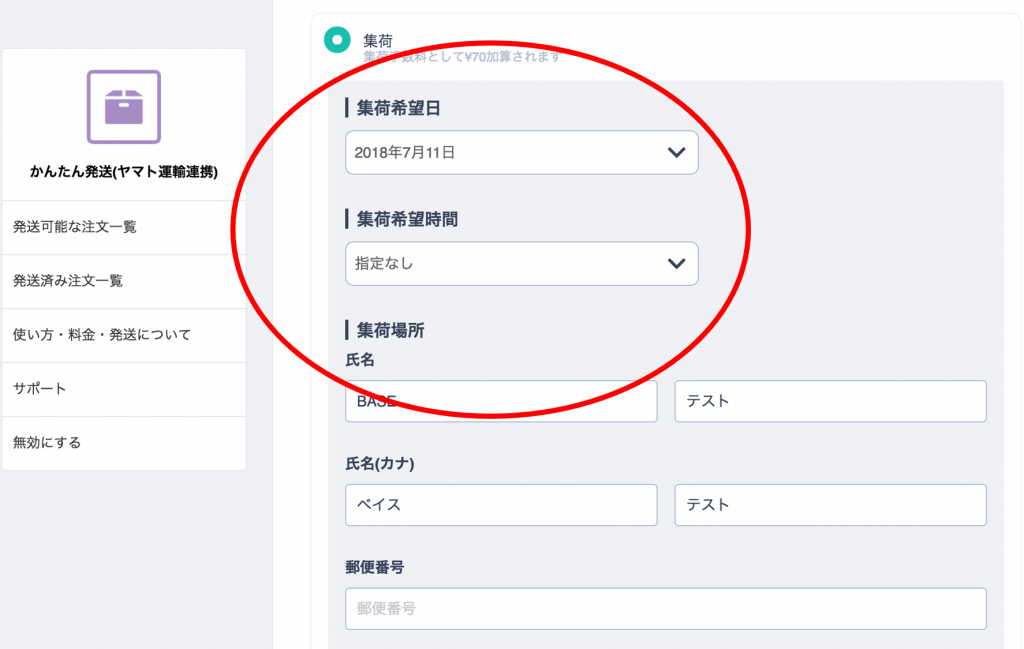Open the 集荷希望時間 dropdown showing 指定なし
The width and height of the screenshot is (1024, 649).
522,264
